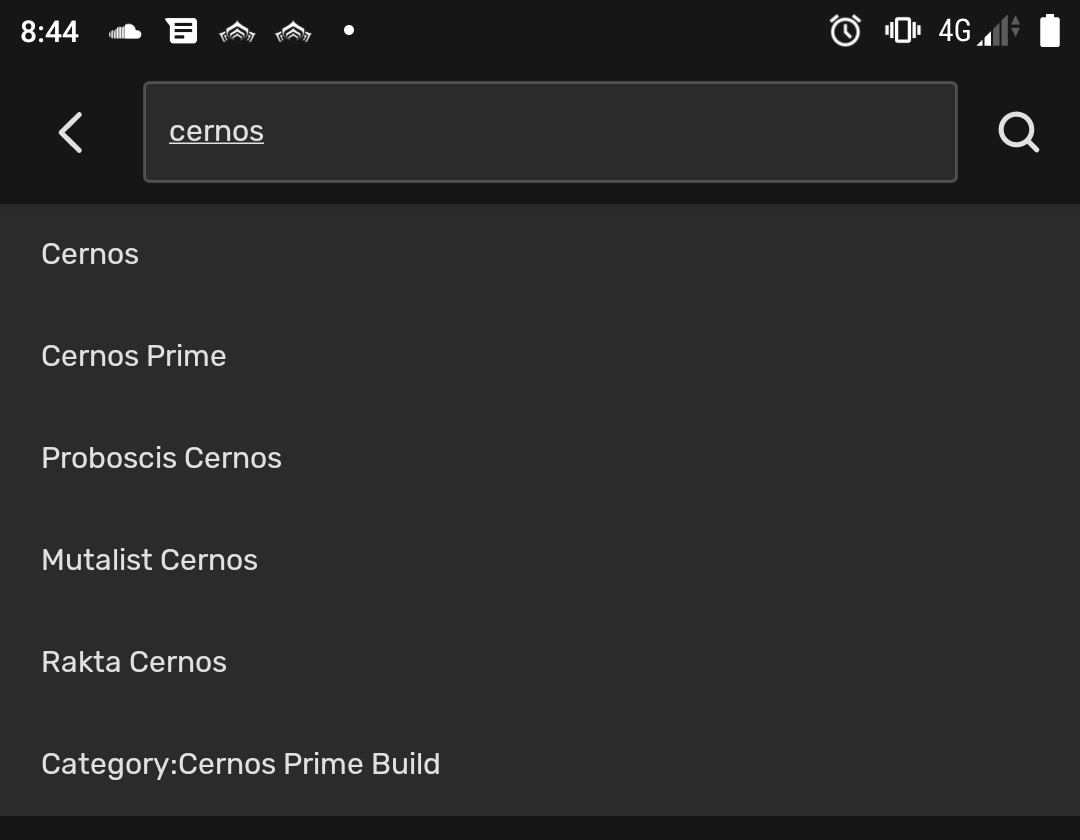Open Category:Cernos Prime Build result
The image size is (1080, 840).
coord(540,764)
